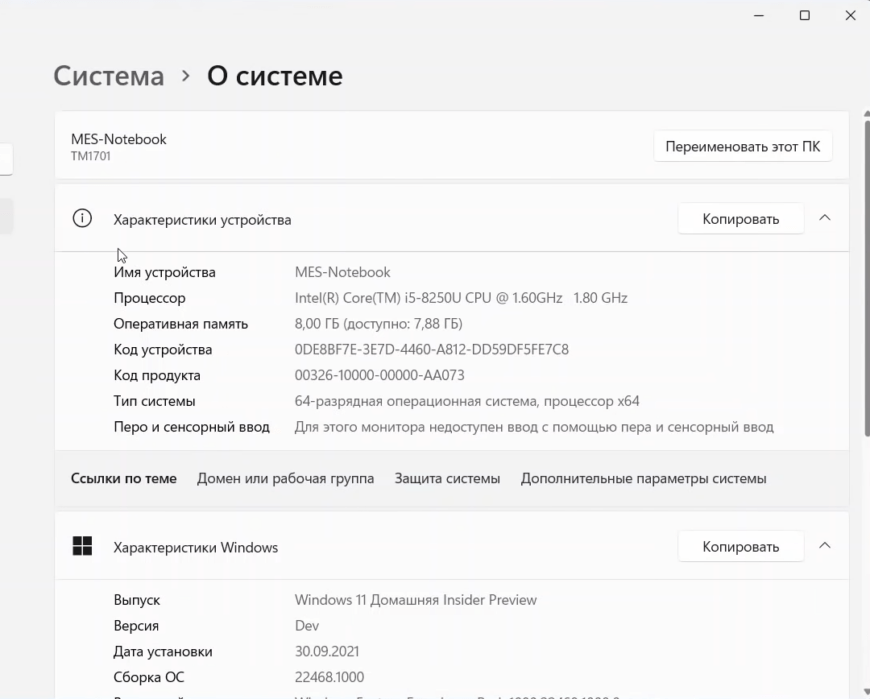Click the vertical scrollbar thumb

pyautogui.click(x=867, y=277)
